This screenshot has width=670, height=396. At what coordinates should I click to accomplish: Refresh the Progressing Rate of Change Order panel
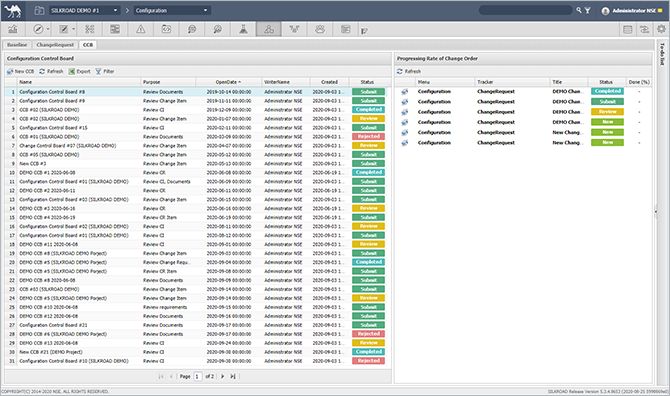coord(409,71)
